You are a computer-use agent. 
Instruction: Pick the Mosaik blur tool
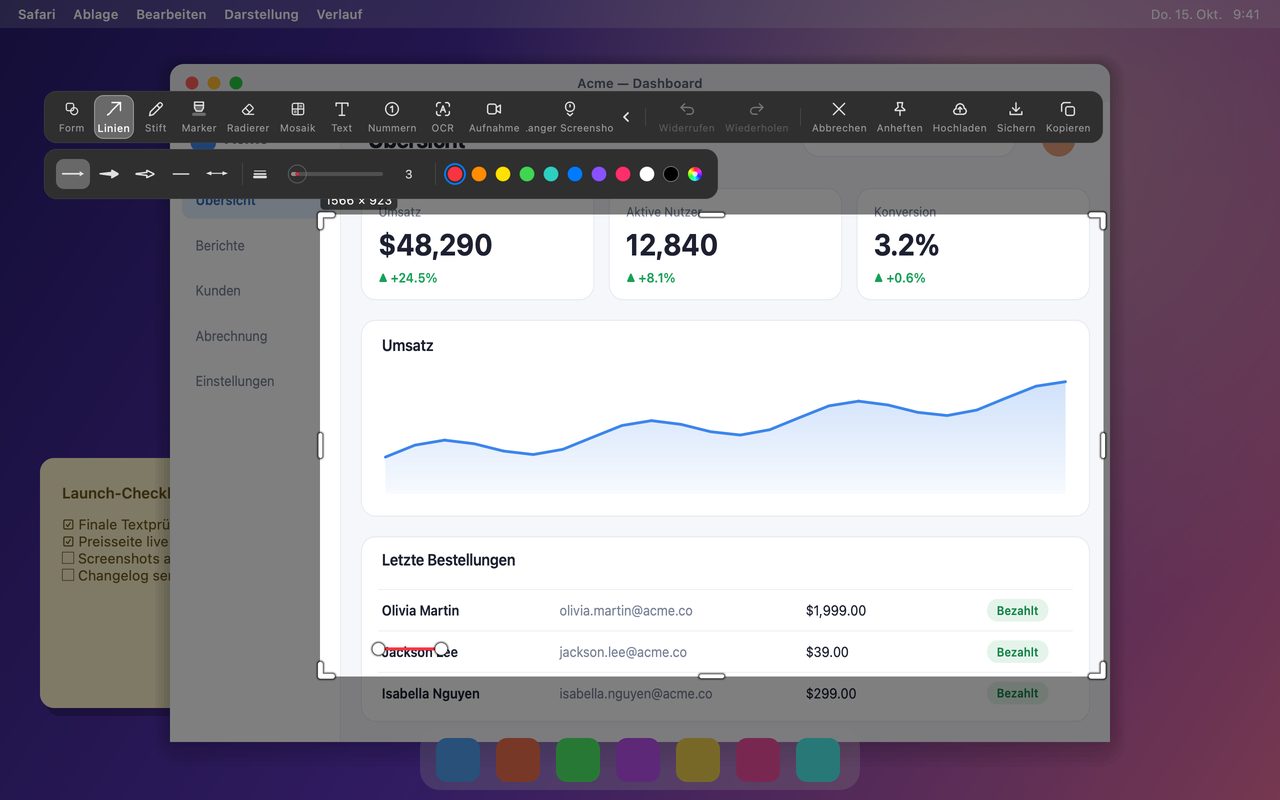pos(297,116)
